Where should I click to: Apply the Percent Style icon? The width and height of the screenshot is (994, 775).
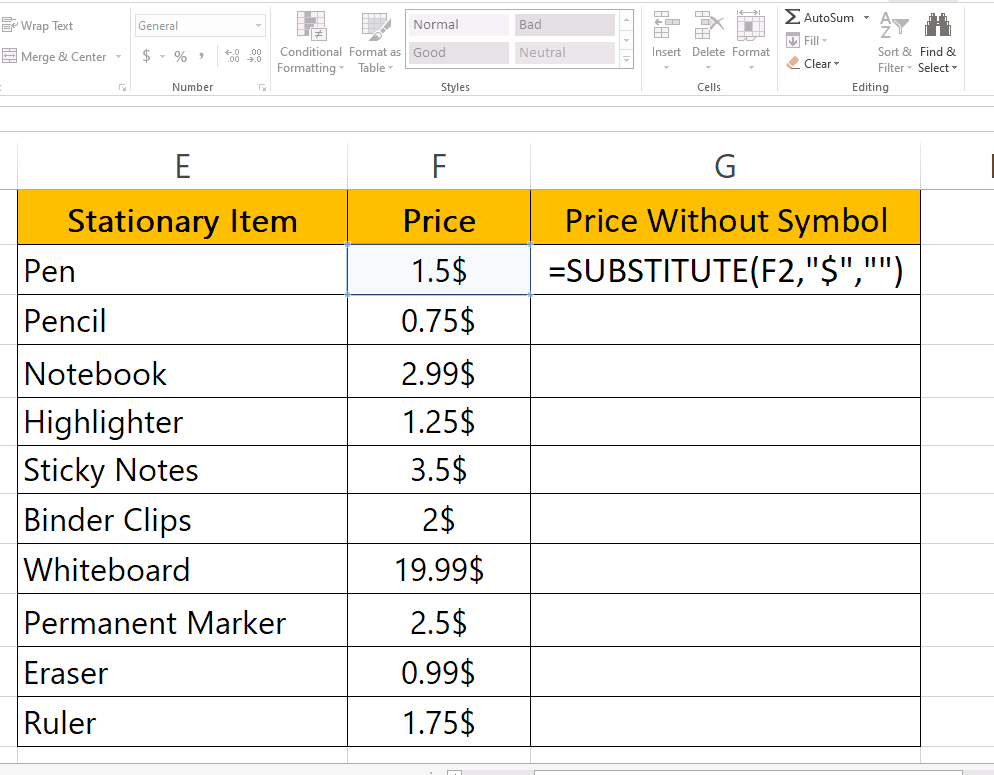click(179, 56)
